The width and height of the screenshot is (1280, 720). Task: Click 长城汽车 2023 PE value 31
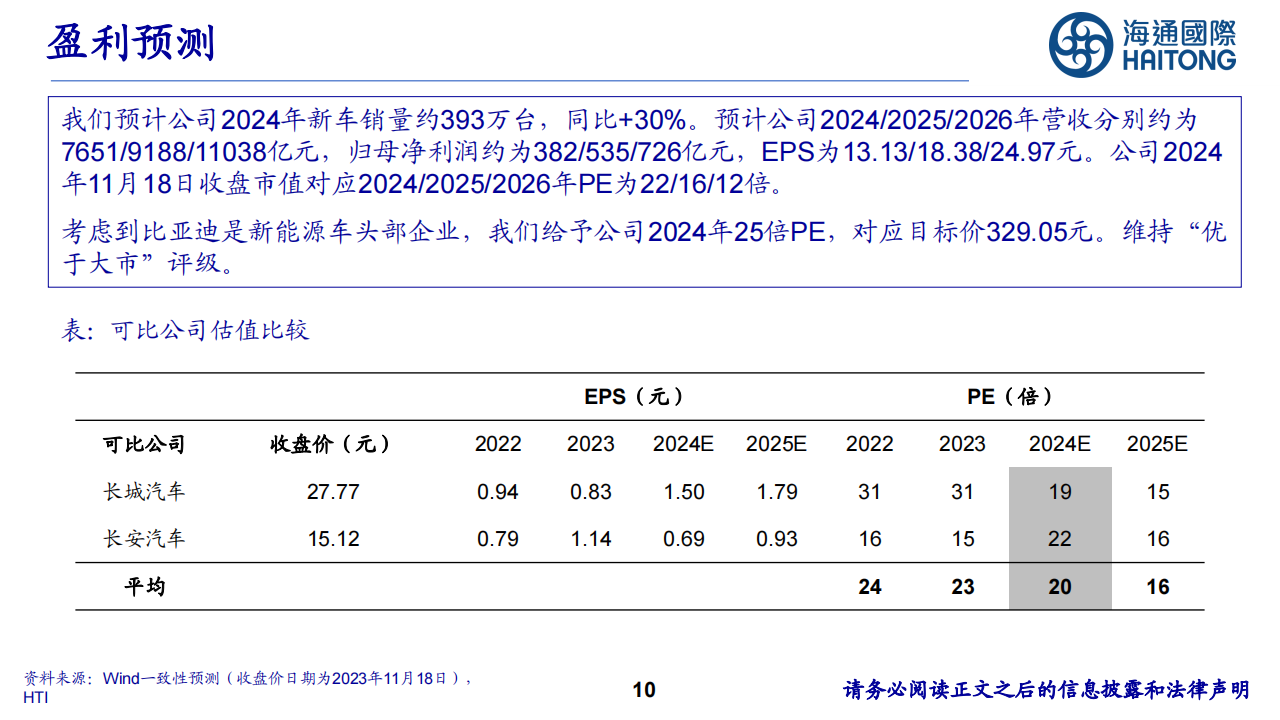click(963, 492)
